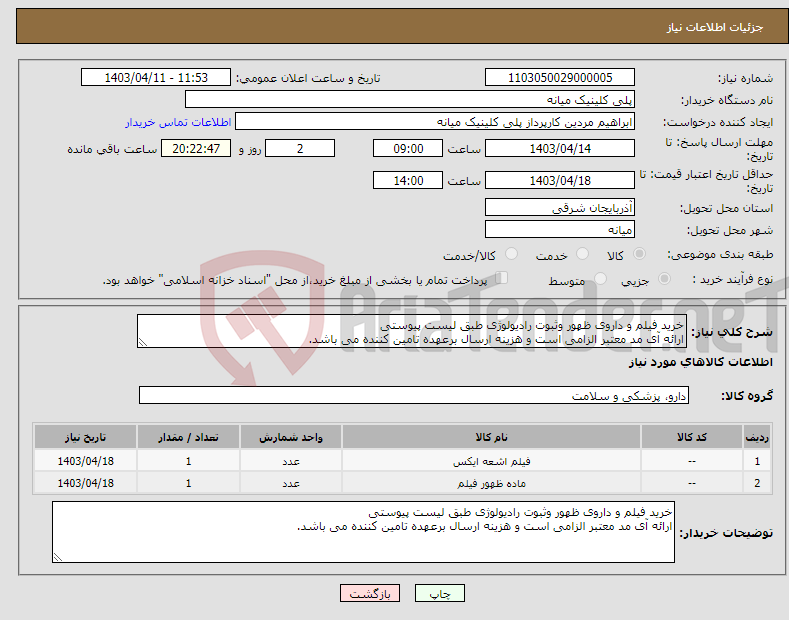Click the deadline time field 09:00
The height and width of the screenshot is (620, 789).
coord(408,148)
